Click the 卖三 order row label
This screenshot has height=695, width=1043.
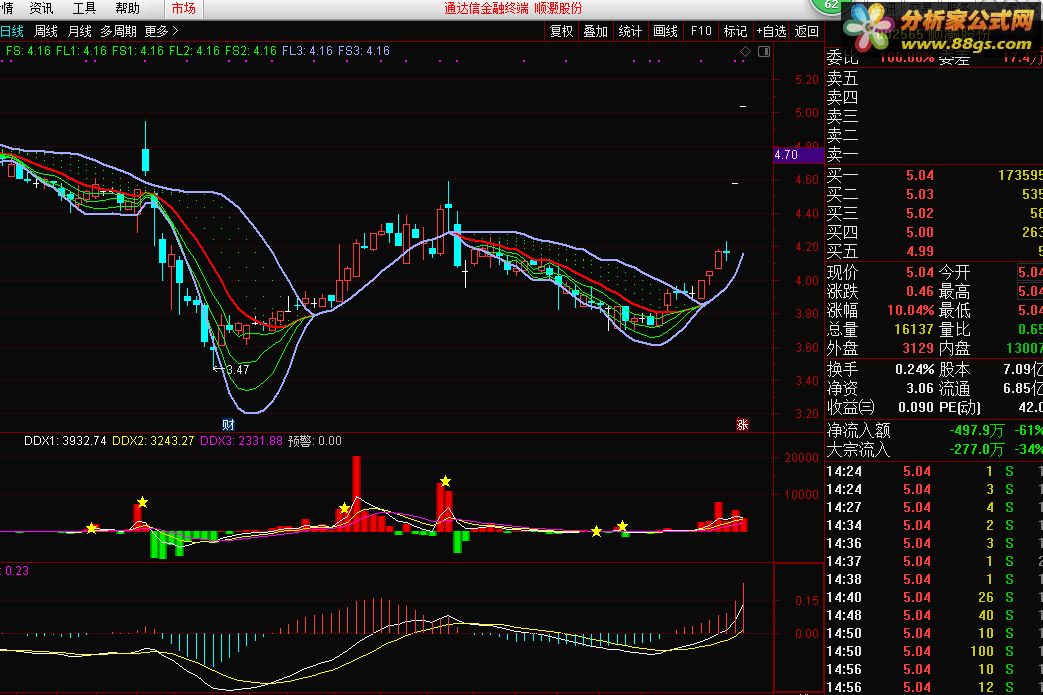pyautogui.click(x=842, y=116)
